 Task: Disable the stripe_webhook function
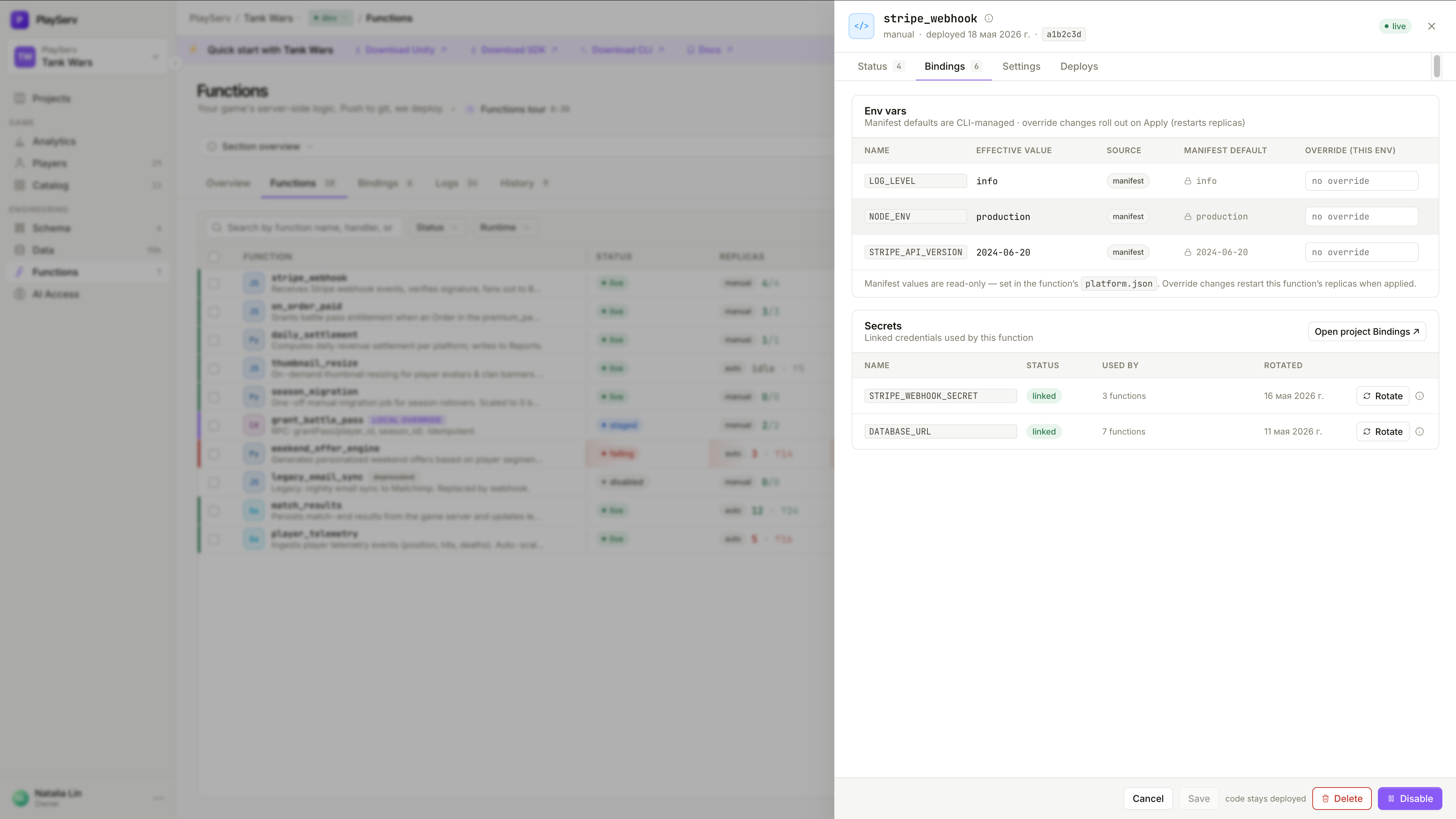1410,798
